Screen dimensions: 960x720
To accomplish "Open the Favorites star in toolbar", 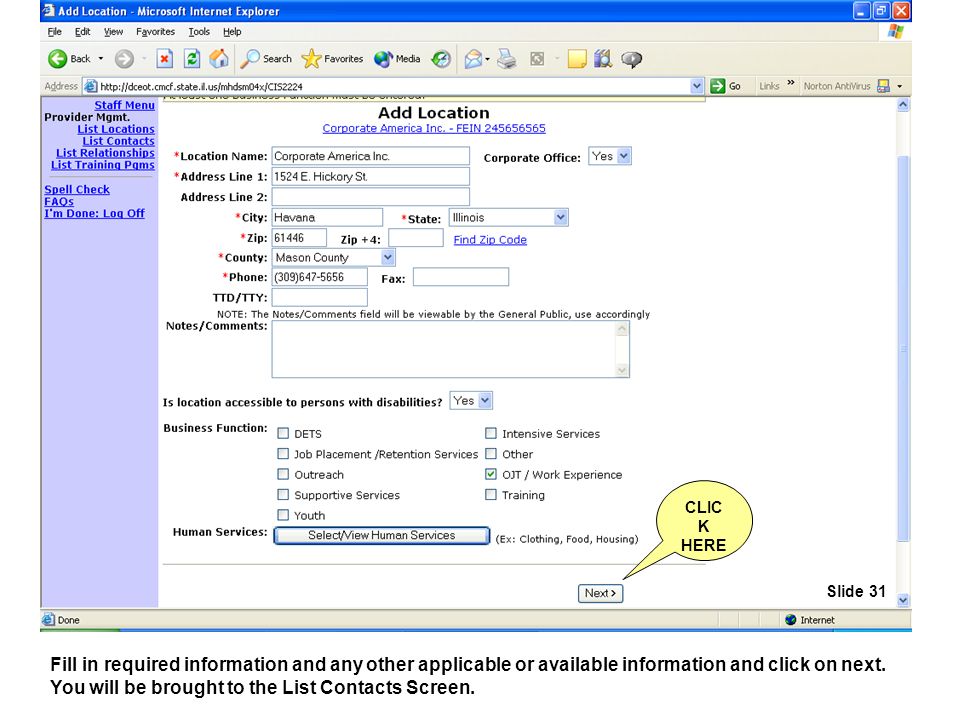I will (332, 59).
